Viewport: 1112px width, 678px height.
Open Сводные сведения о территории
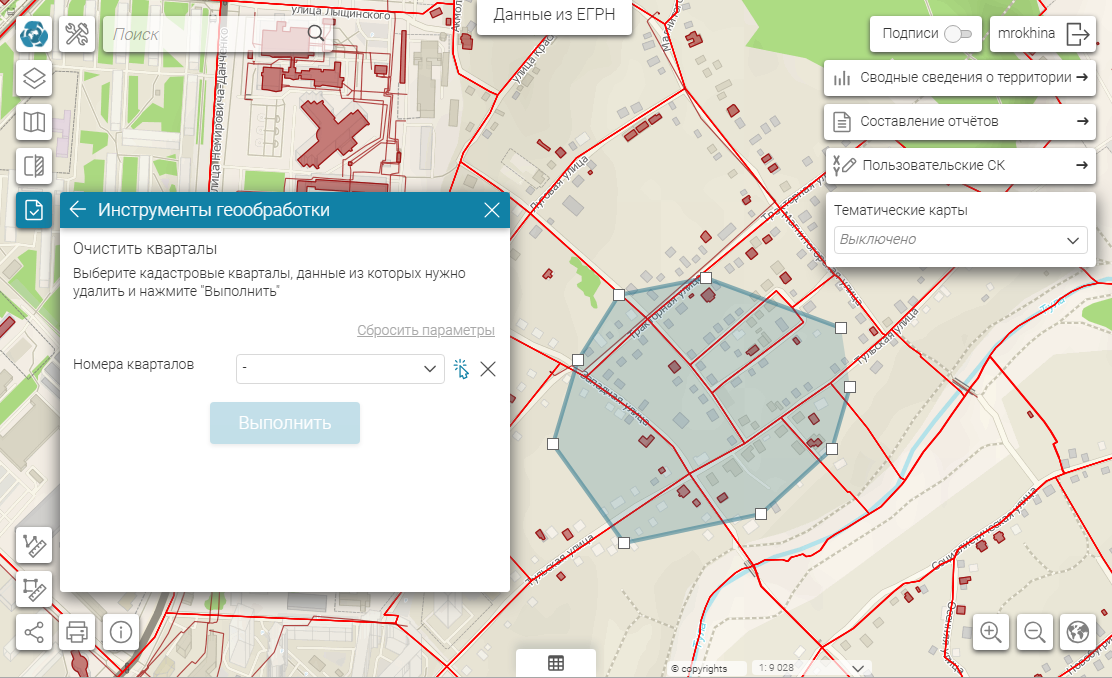point(960,78)
